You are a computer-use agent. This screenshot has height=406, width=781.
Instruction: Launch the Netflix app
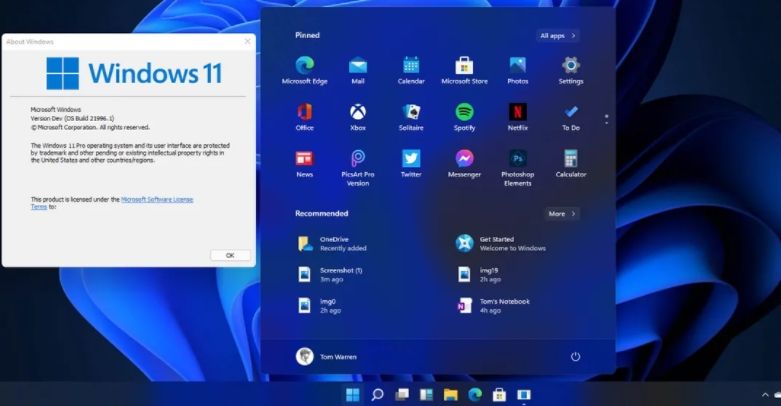click(518, 117)
